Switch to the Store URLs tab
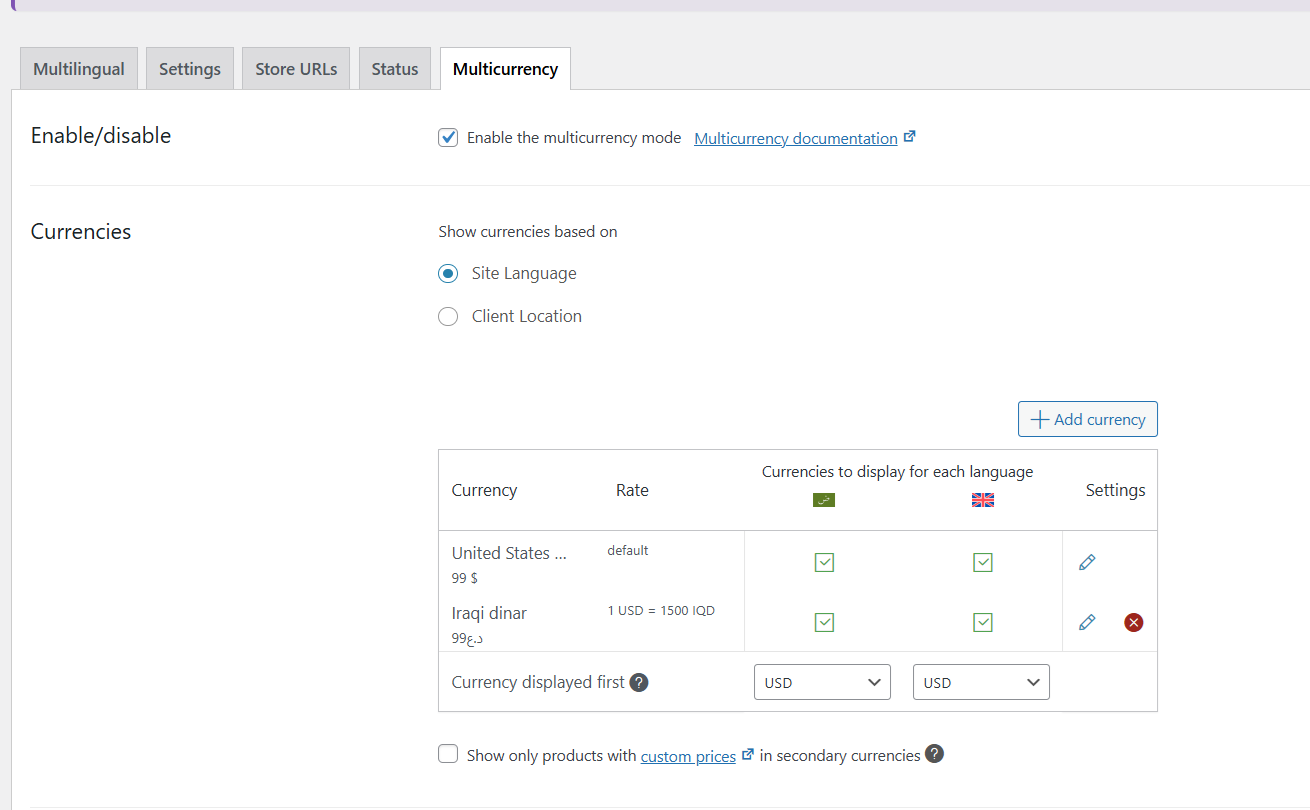 point(296,69)
